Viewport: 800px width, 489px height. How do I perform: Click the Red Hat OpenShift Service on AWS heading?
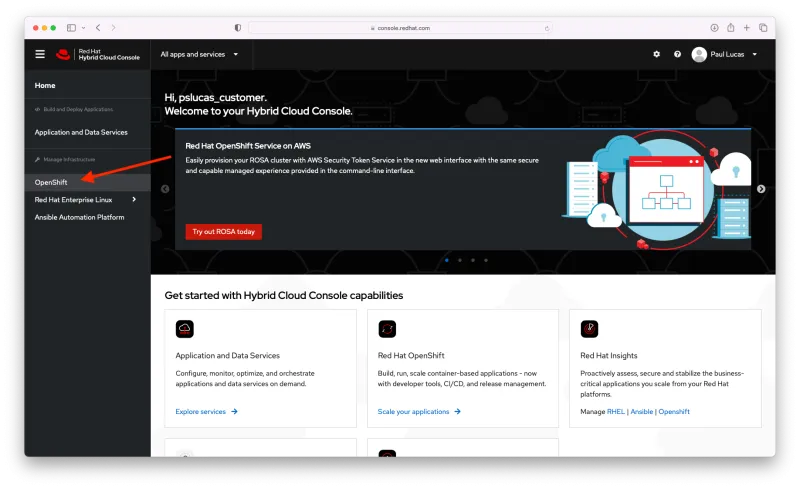pyautogui.click(x=248, y=146)
